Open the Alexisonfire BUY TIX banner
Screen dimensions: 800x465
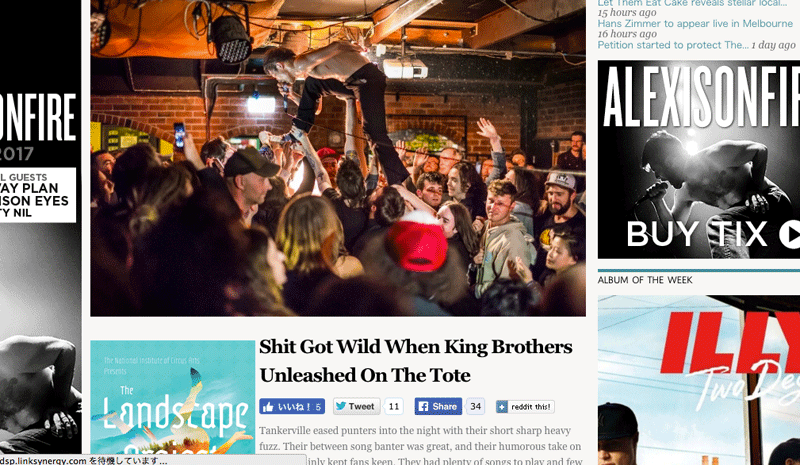click(698, 159)
